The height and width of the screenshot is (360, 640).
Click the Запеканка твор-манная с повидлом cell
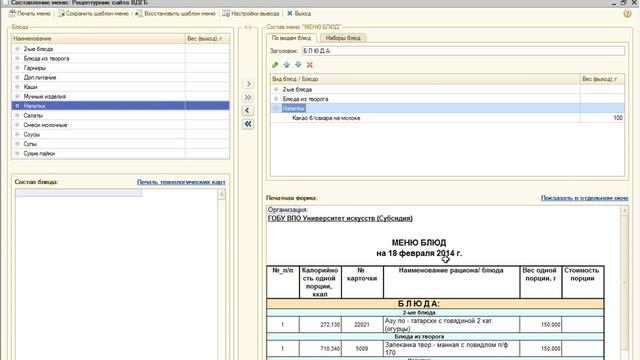click(451, 349)
